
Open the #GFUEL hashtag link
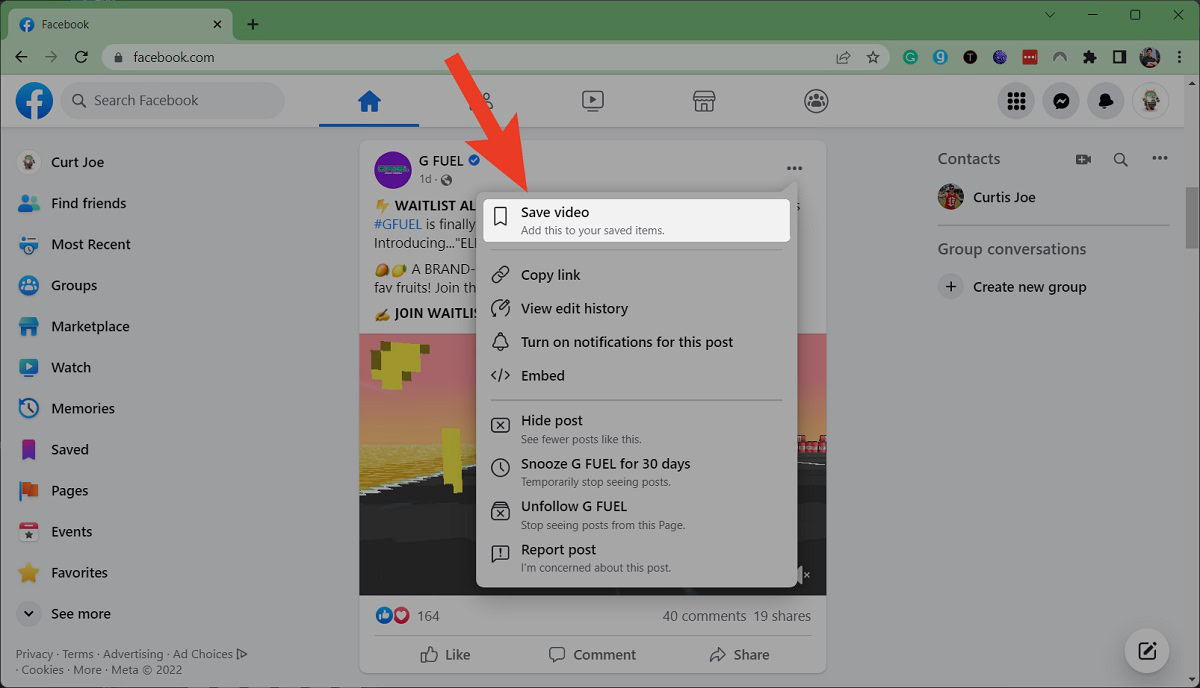point(397,224)
